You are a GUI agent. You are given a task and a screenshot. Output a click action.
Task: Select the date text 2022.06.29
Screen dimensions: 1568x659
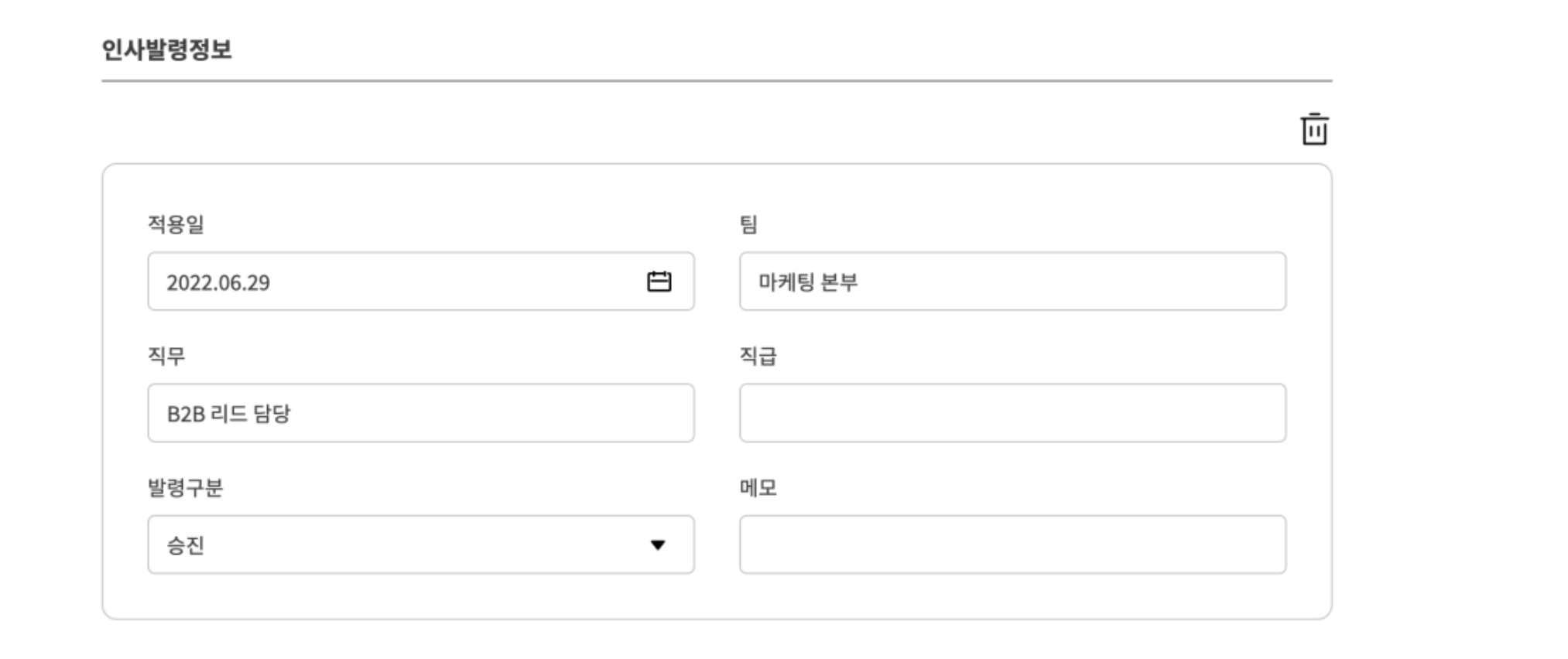tap(218, 282)
